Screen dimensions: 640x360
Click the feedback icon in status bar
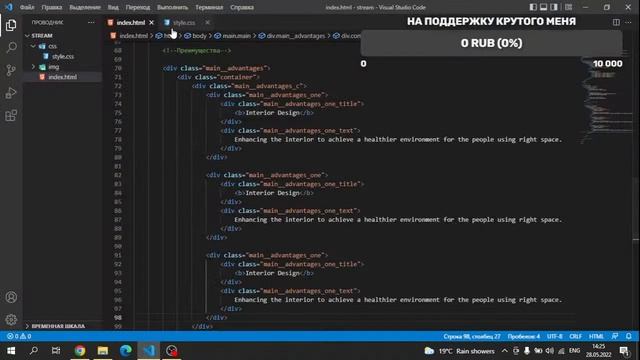tap(615, 336)
